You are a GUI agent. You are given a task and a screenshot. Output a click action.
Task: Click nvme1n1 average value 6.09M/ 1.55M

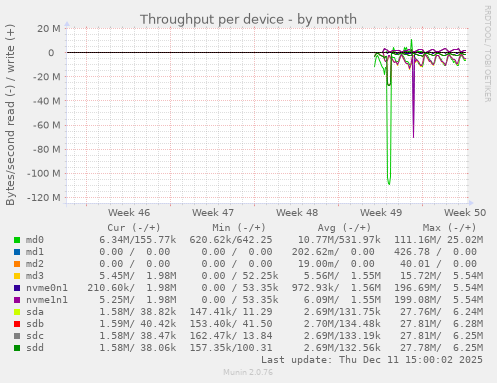click(342, 300)
